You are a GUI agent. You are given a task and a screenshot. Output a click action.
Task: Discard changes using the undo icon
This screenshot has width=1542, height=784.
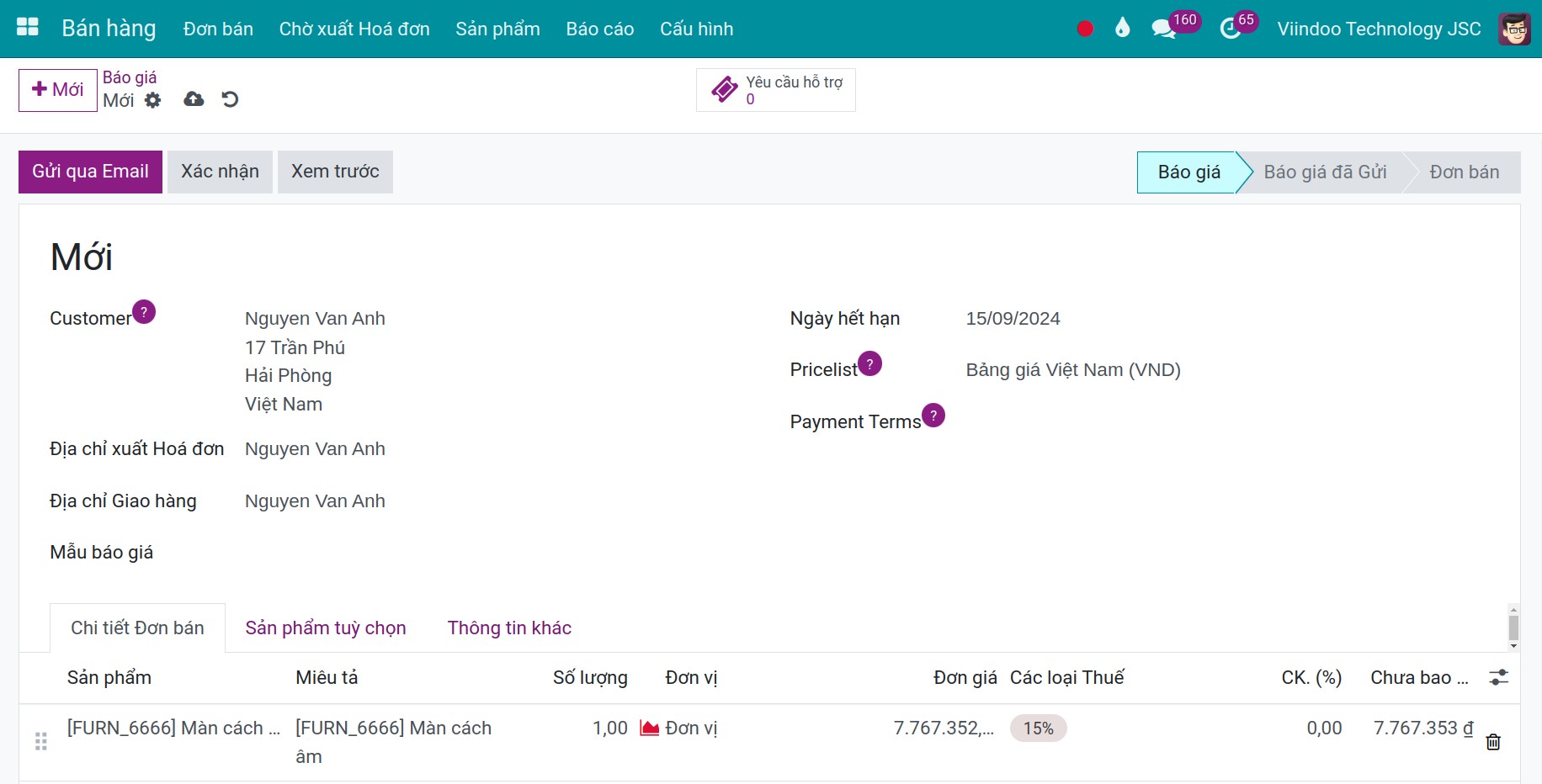(x=230, y=99)
